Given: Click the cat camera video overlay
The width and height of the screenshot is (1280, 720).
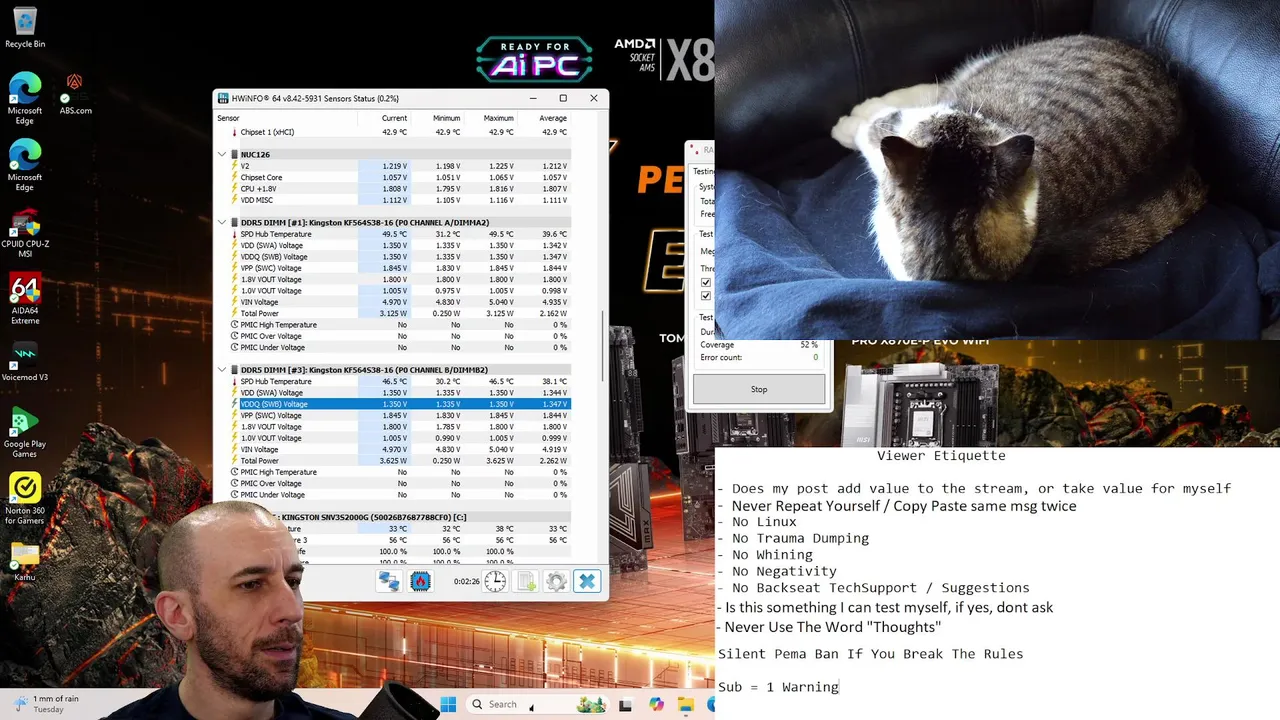Looking at the screenshot, I should point(997,170).
